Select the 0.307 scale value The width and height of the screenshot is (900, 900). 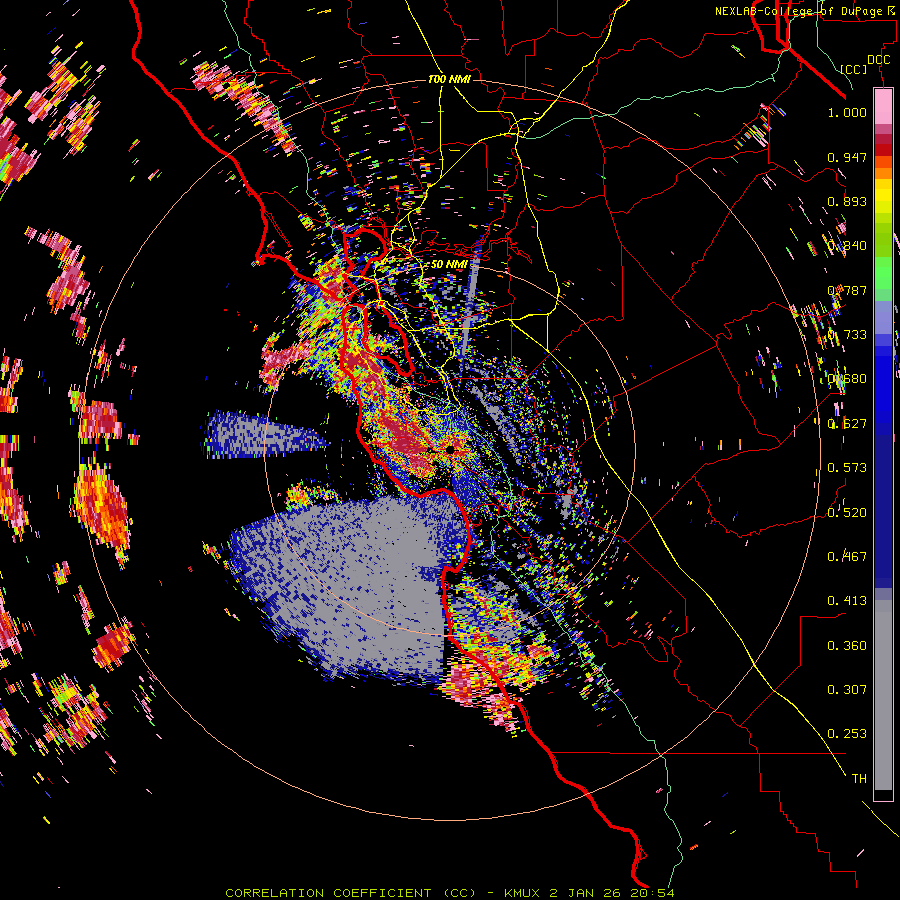[847, 690]
